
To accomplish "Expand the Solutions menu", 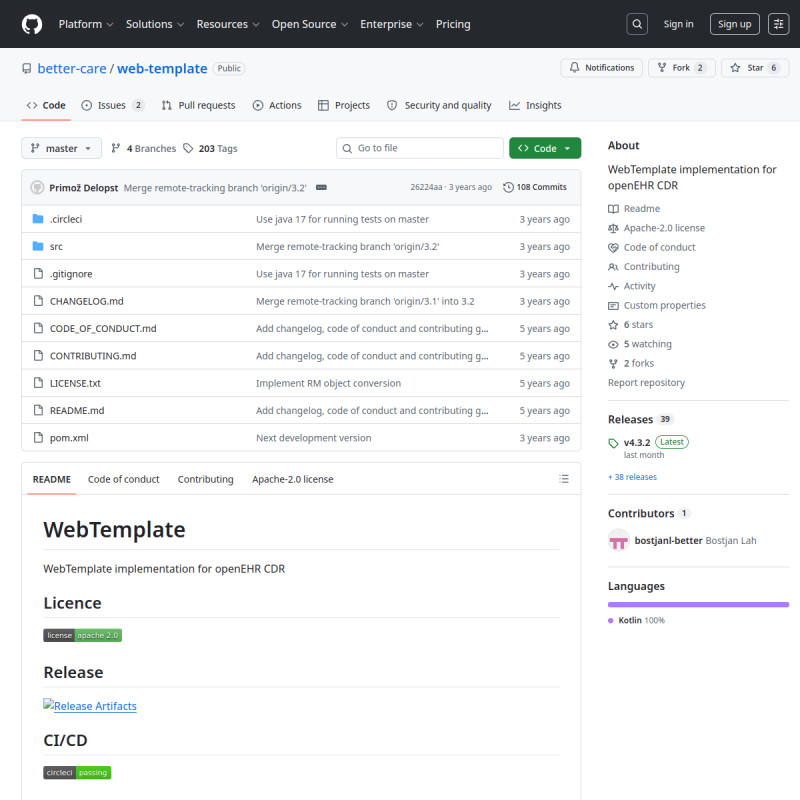I will (155, 24).
